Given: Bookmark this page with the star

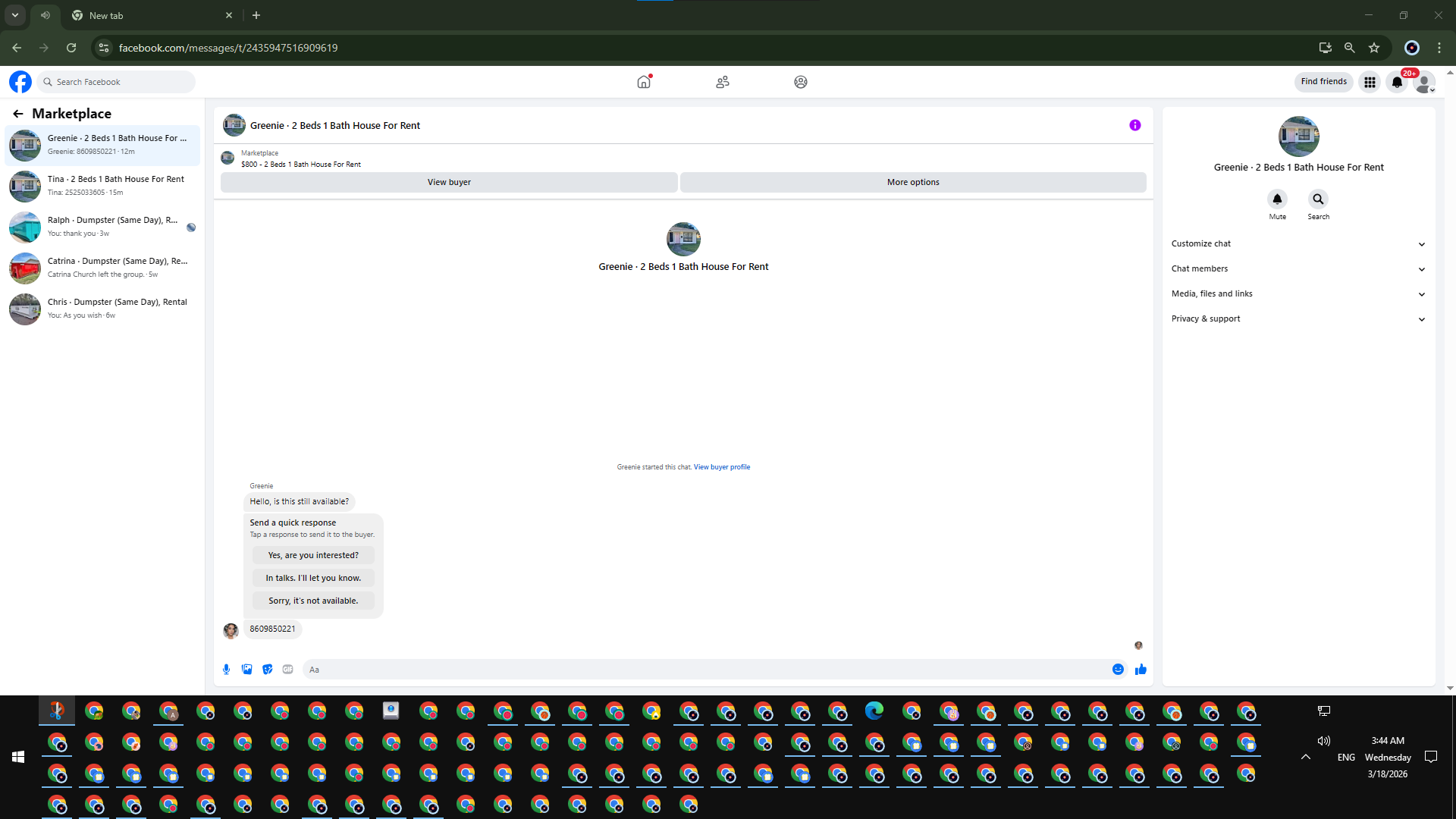Looking at the screenshot, I should pos(1374,48).
